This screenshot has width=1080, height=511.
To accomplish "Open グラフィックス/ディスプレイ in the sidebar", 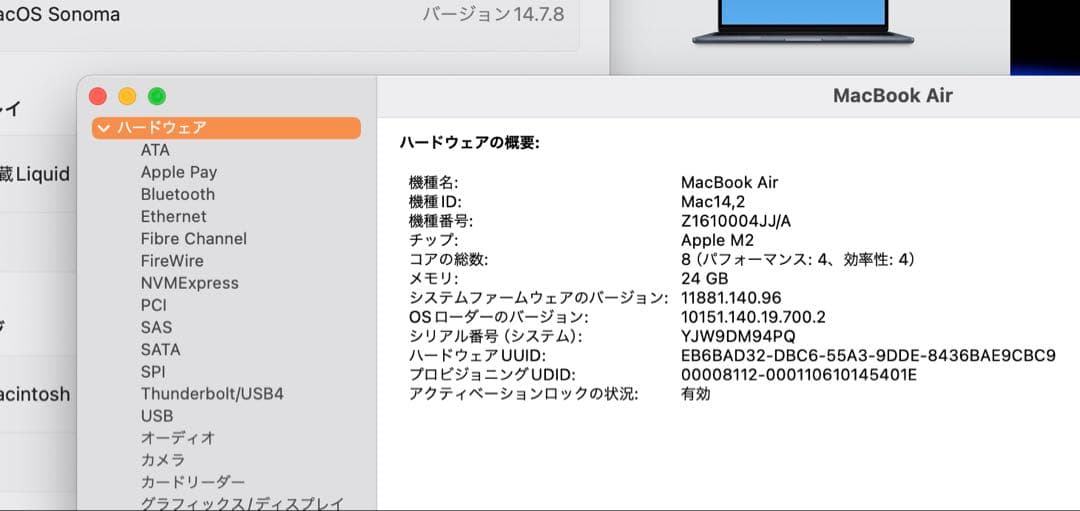I will point(242,504).
